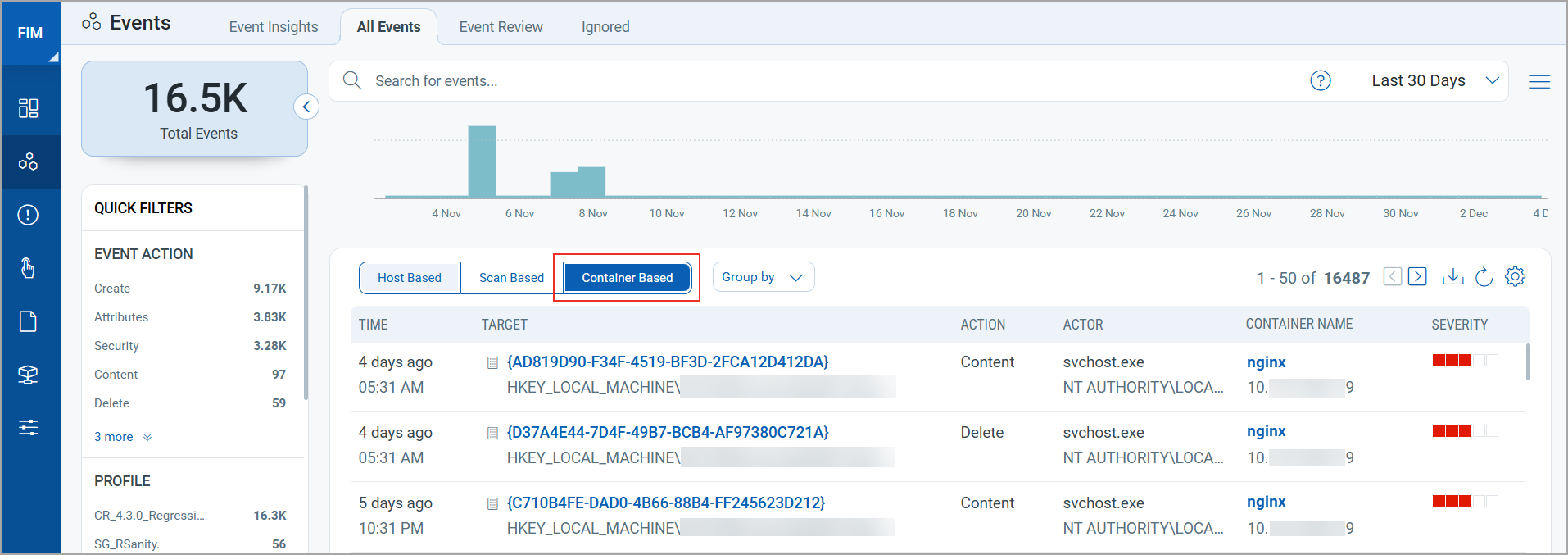The image size is (1568, 555).
Task: Click registry icon for AD819D90 event
Action: click(492, 362)
